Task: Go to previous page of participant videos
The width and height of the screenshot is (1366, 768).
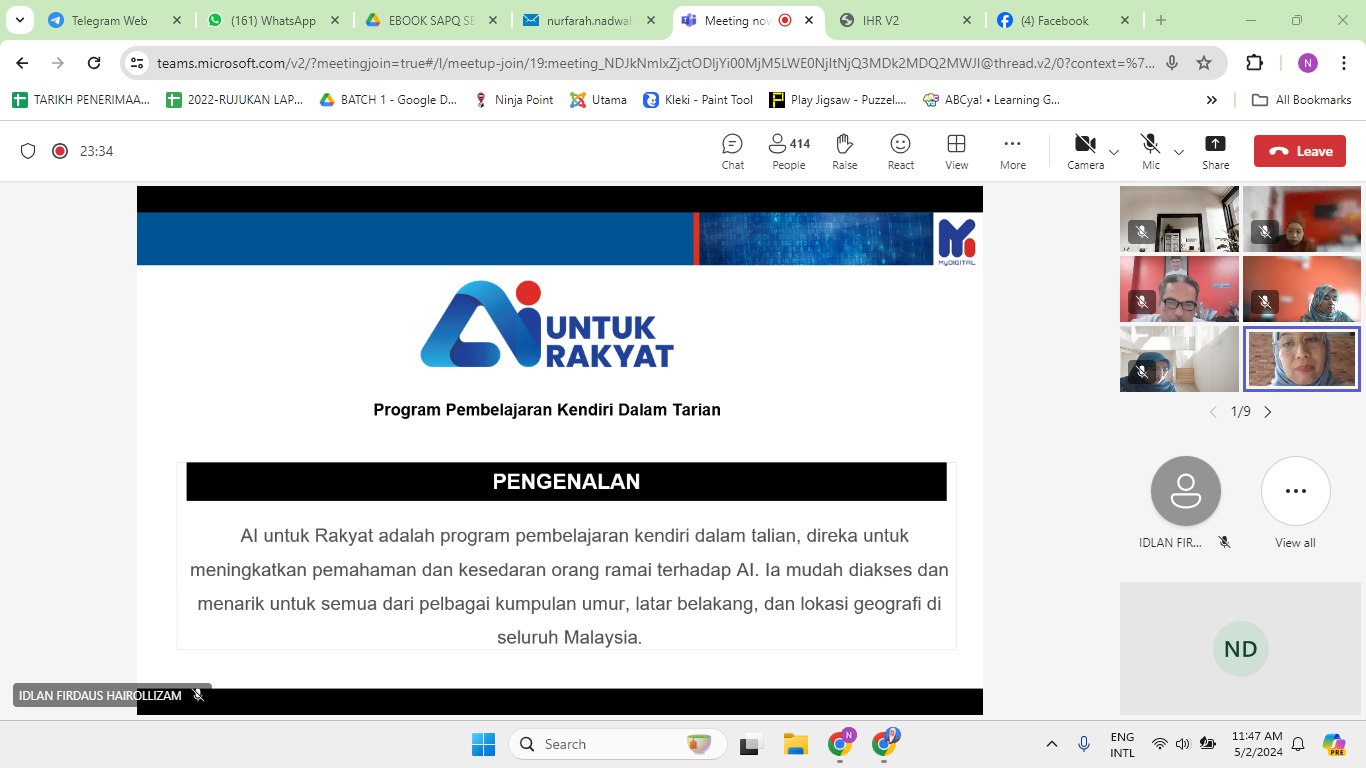Action: [x=1214, y=412]
